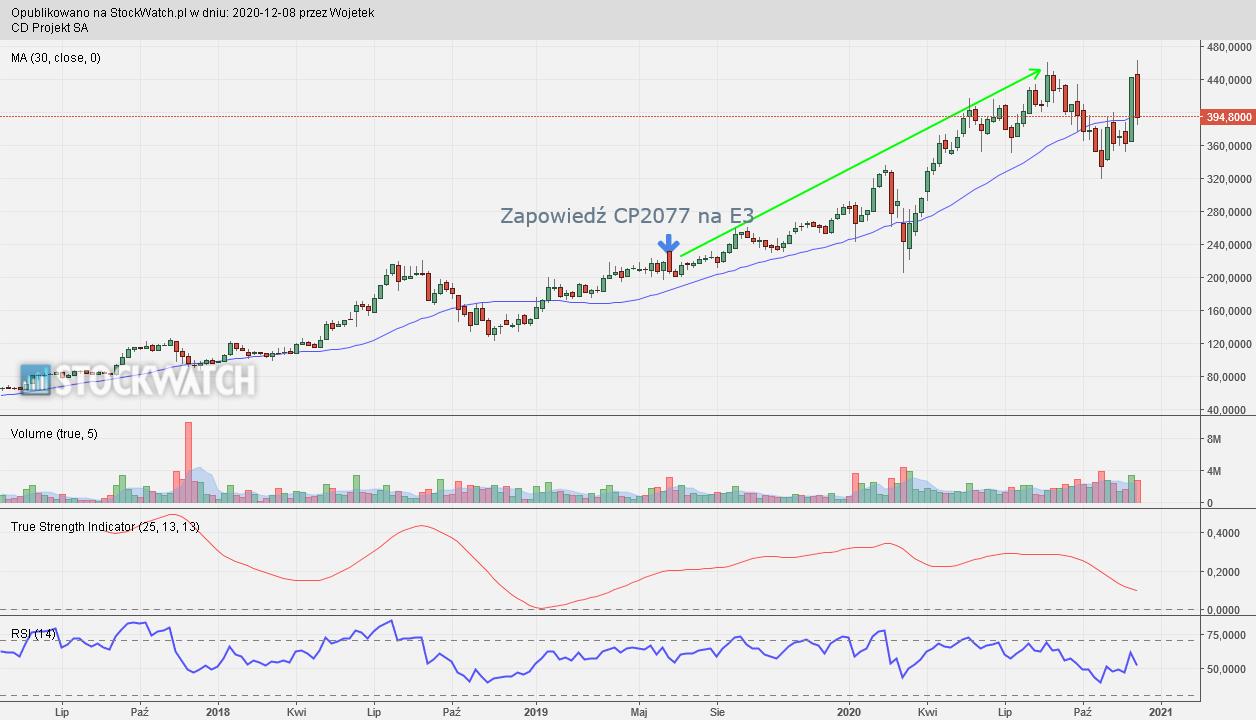
Task: Click the 160,0000 price axis label
Action: coord(1229,311)
